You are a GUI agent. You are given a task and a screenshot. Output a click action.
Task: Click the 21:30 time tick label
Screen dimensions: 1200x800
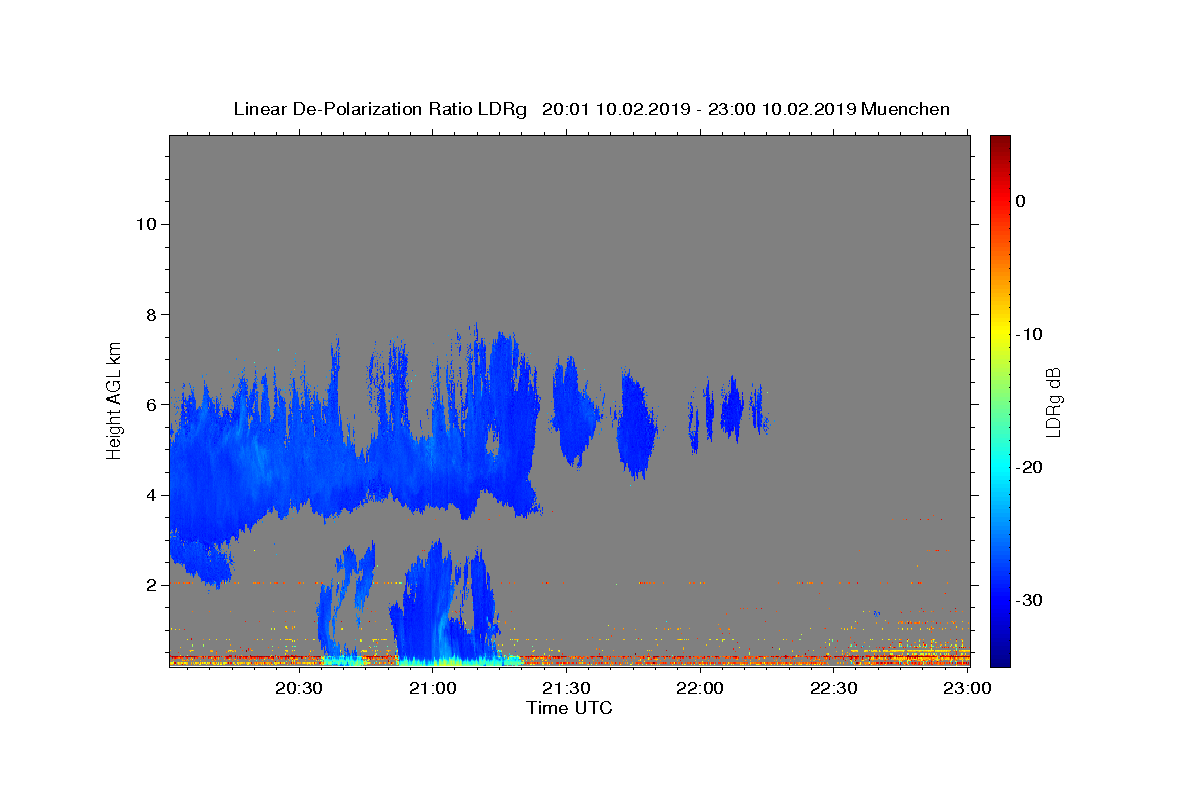click(x=567, y=688)
